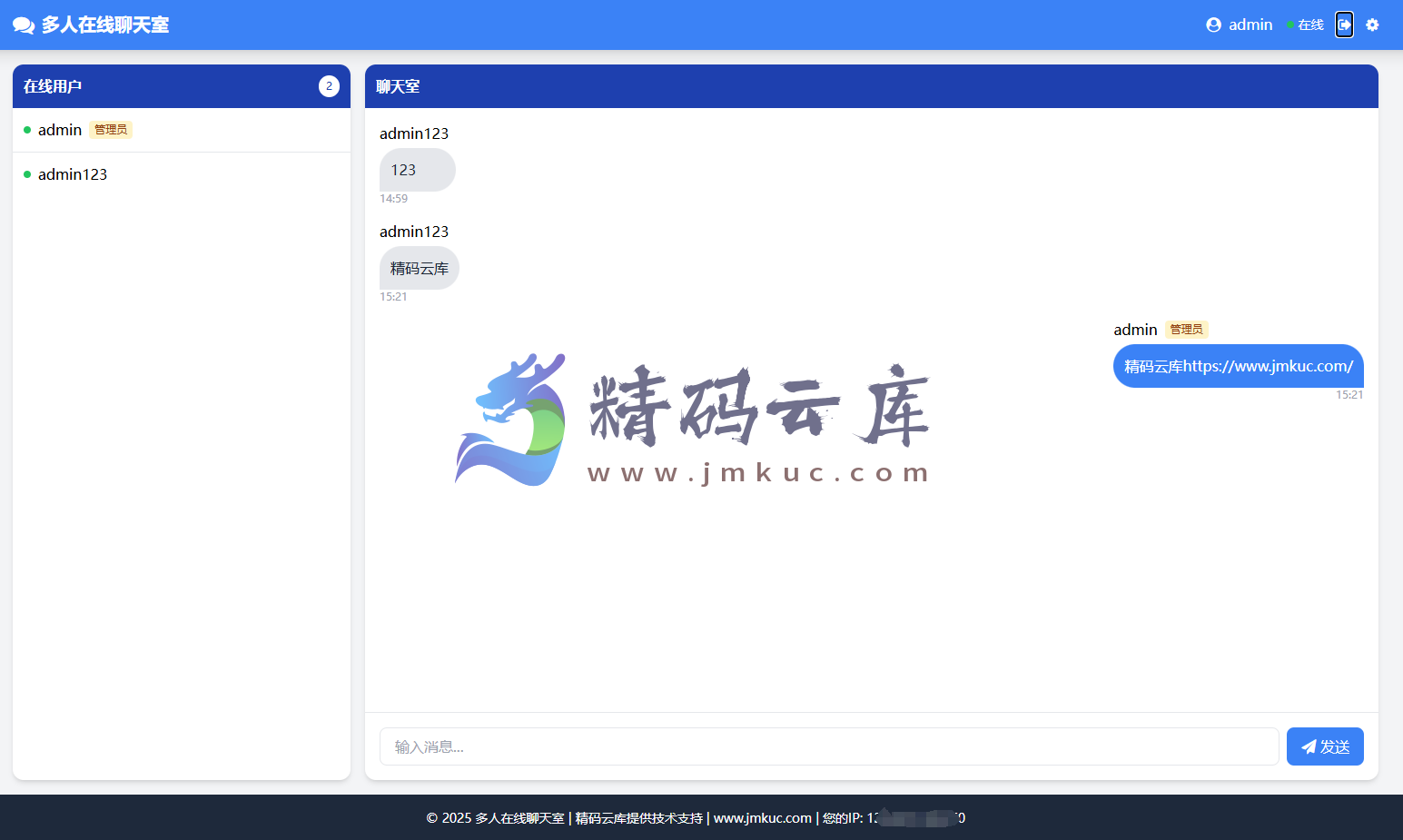Click the 管理员 badge in chat message

[1187, 330]
